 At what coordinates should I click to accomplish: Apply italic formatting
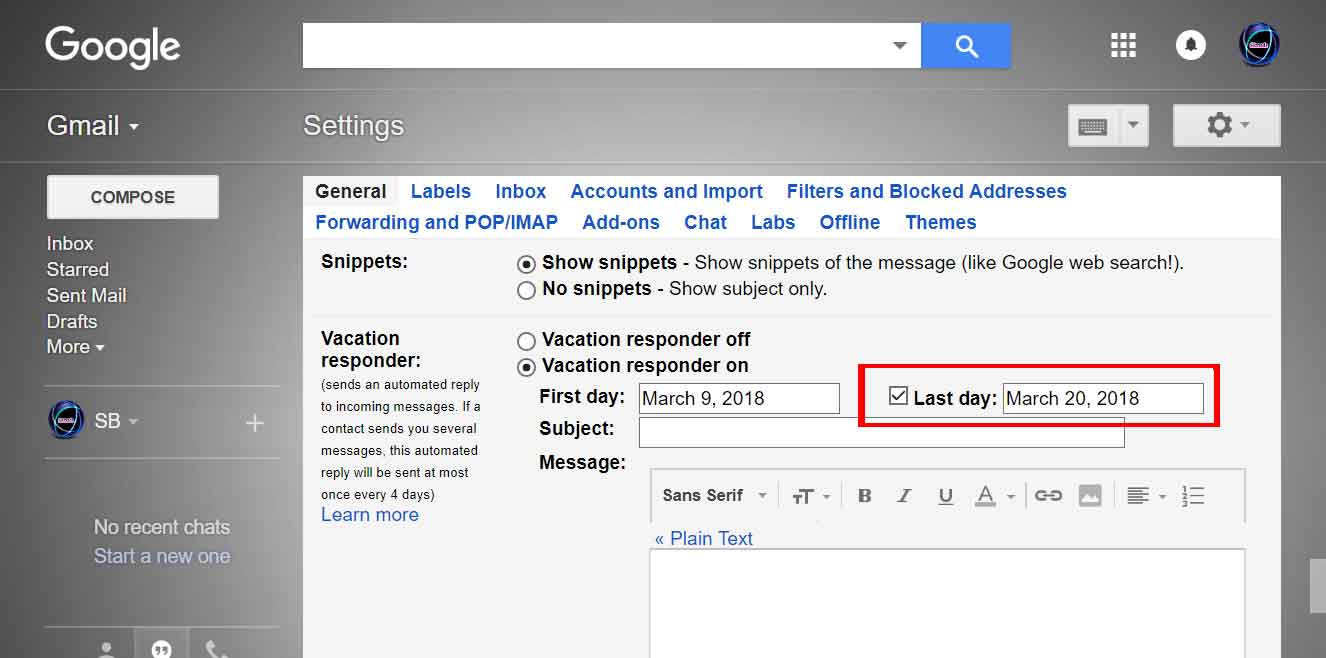click(x=904, y=495)
